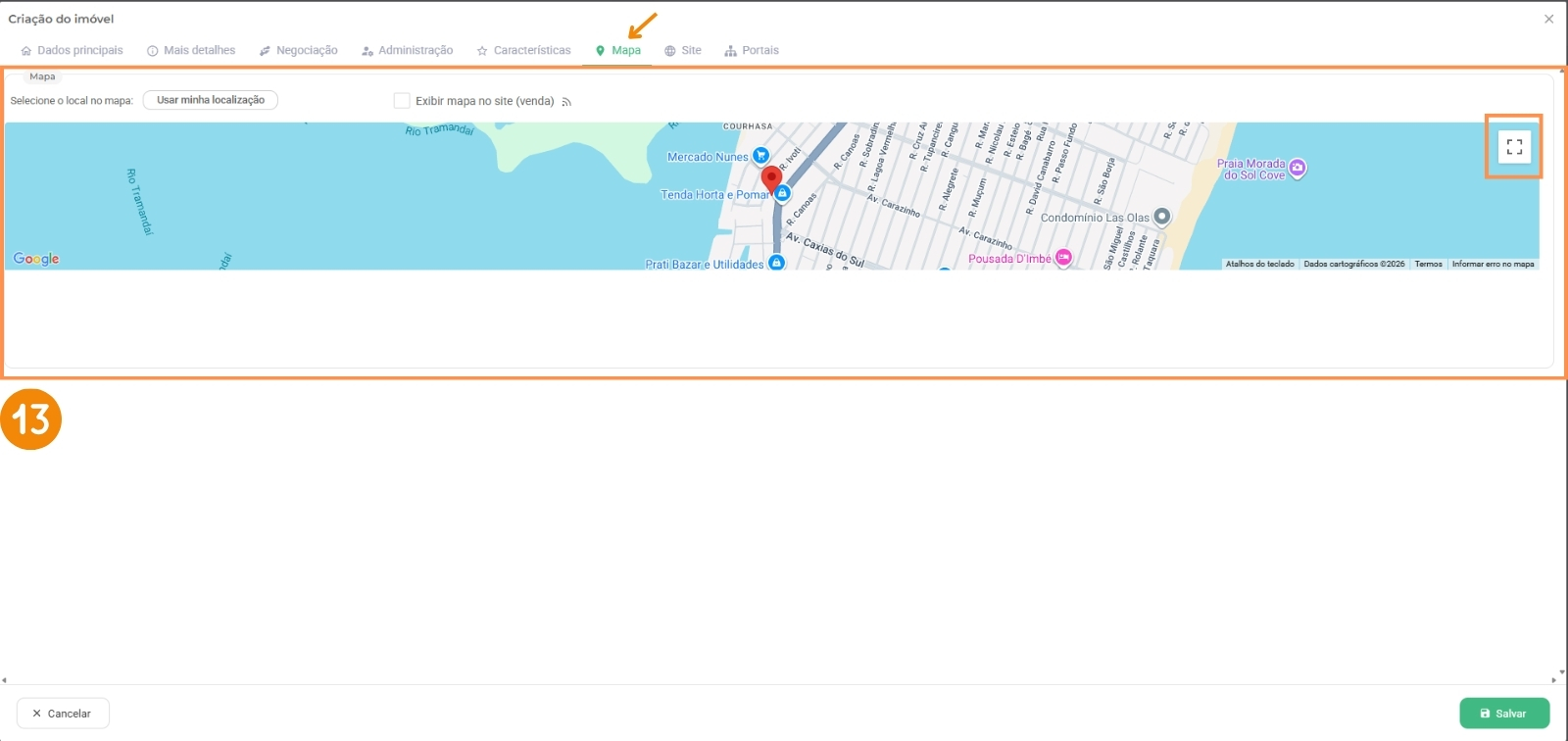Click Pousada D'Imbé hotel marker

[x=1063, y=258]
